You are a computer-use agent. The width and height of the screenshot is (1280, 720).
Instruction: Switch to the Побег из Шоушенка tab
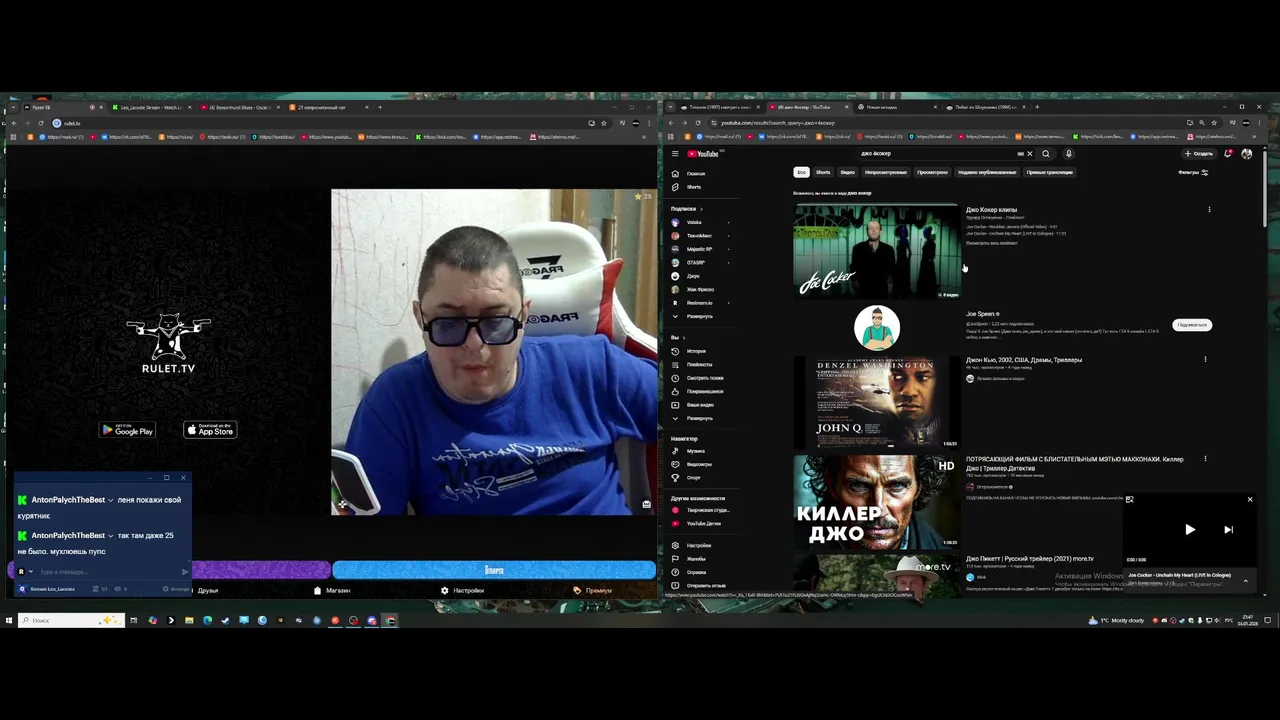985,107
